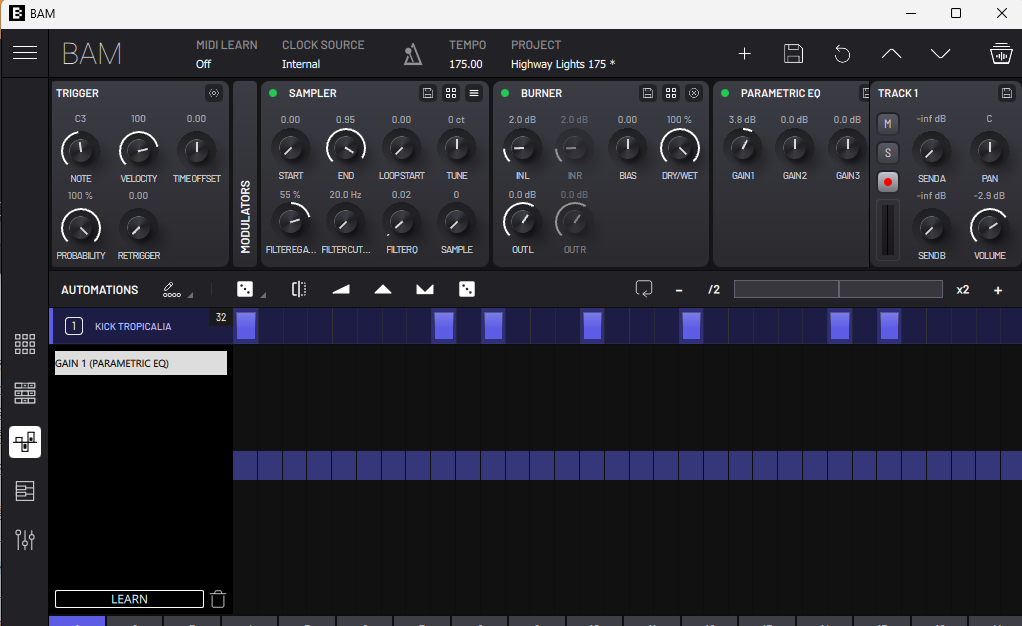Screen dimensions: 1022x626
Task: Open the Sampler grid browser icon
Action: tap(451, 93)
